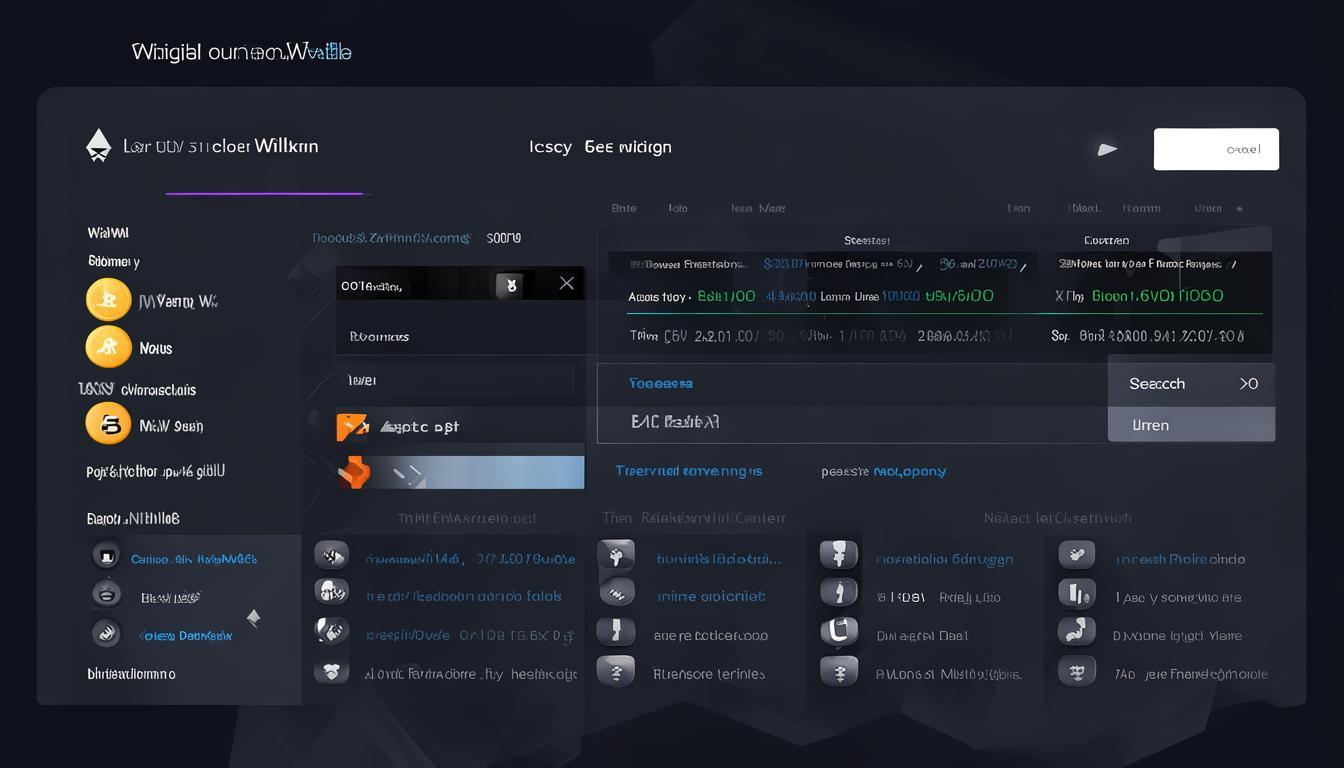Click the square badge icon left of the X

[x=510, y=285]
